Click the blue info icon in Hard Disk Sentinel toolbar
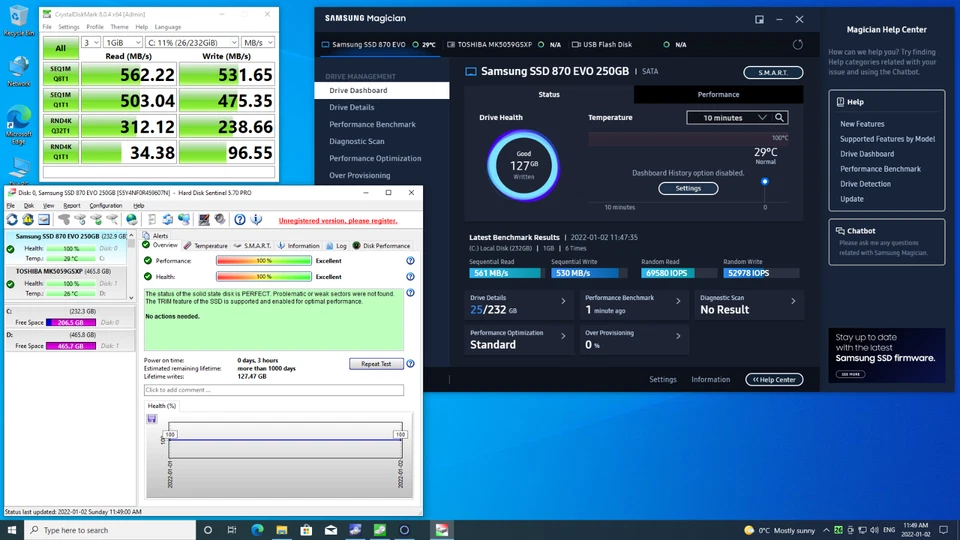 pos(257,219)
